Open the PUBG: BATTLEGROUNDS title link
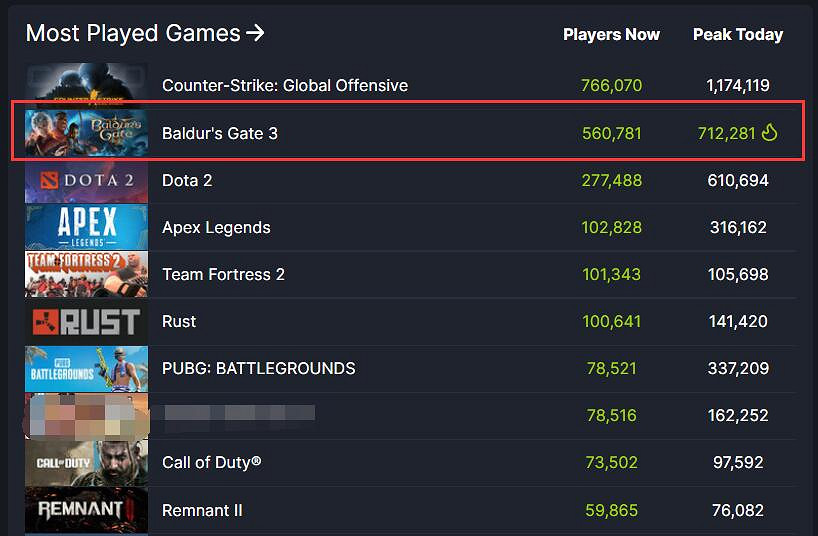818x536 pixels. click(258, 368)
